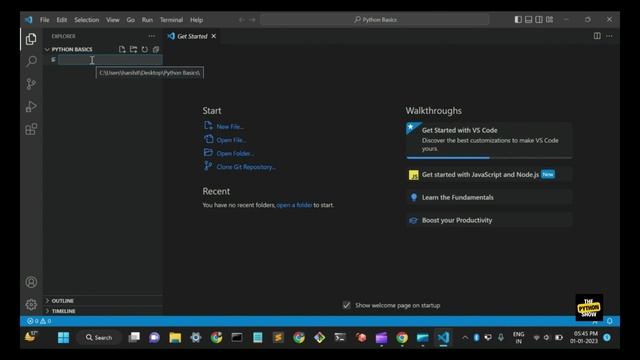Click the Windows taskbar Search box

[x=99, y=338]
